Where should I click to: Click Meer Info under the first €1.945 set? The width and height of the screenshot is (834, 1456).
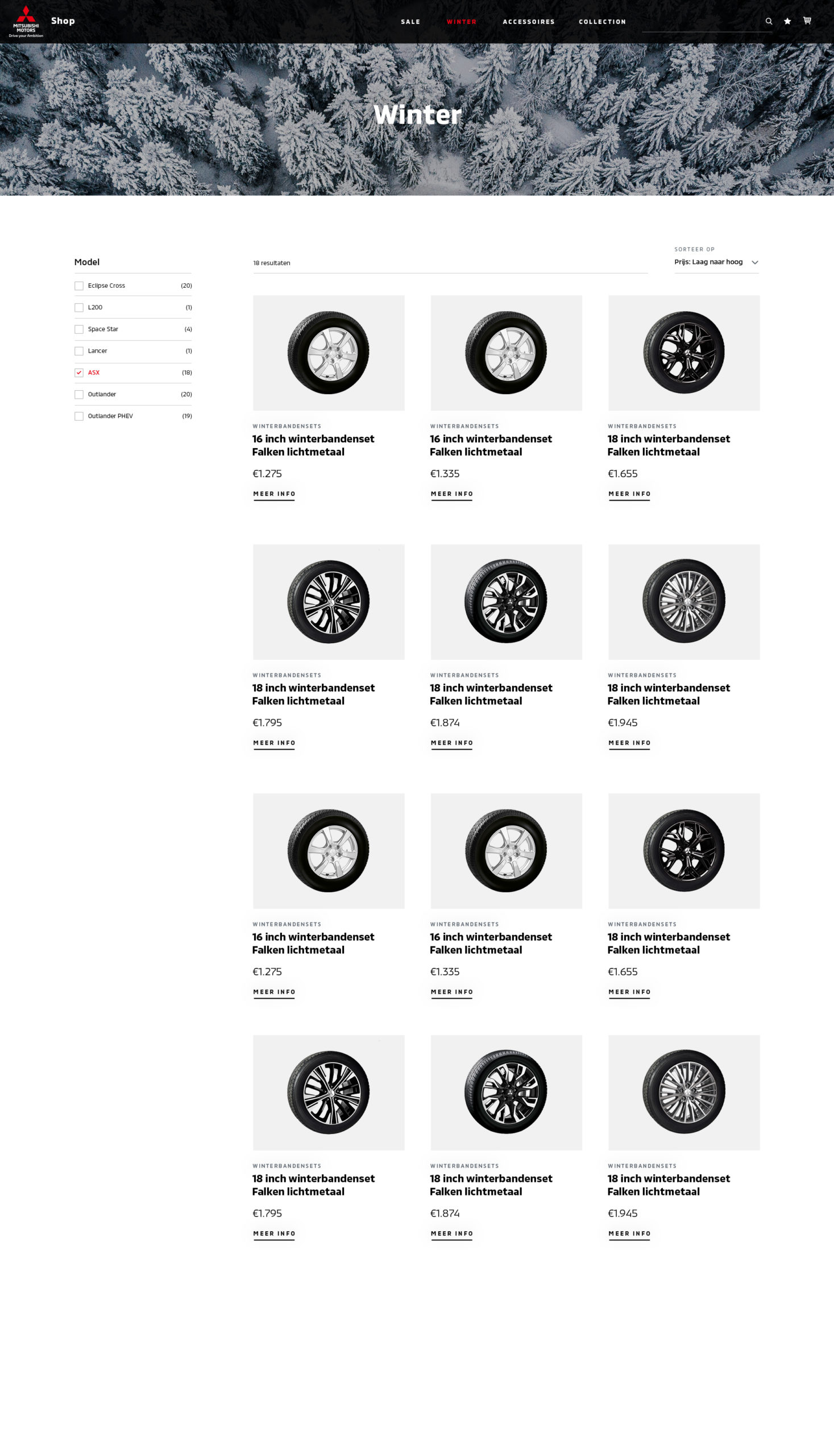(629, 743)
